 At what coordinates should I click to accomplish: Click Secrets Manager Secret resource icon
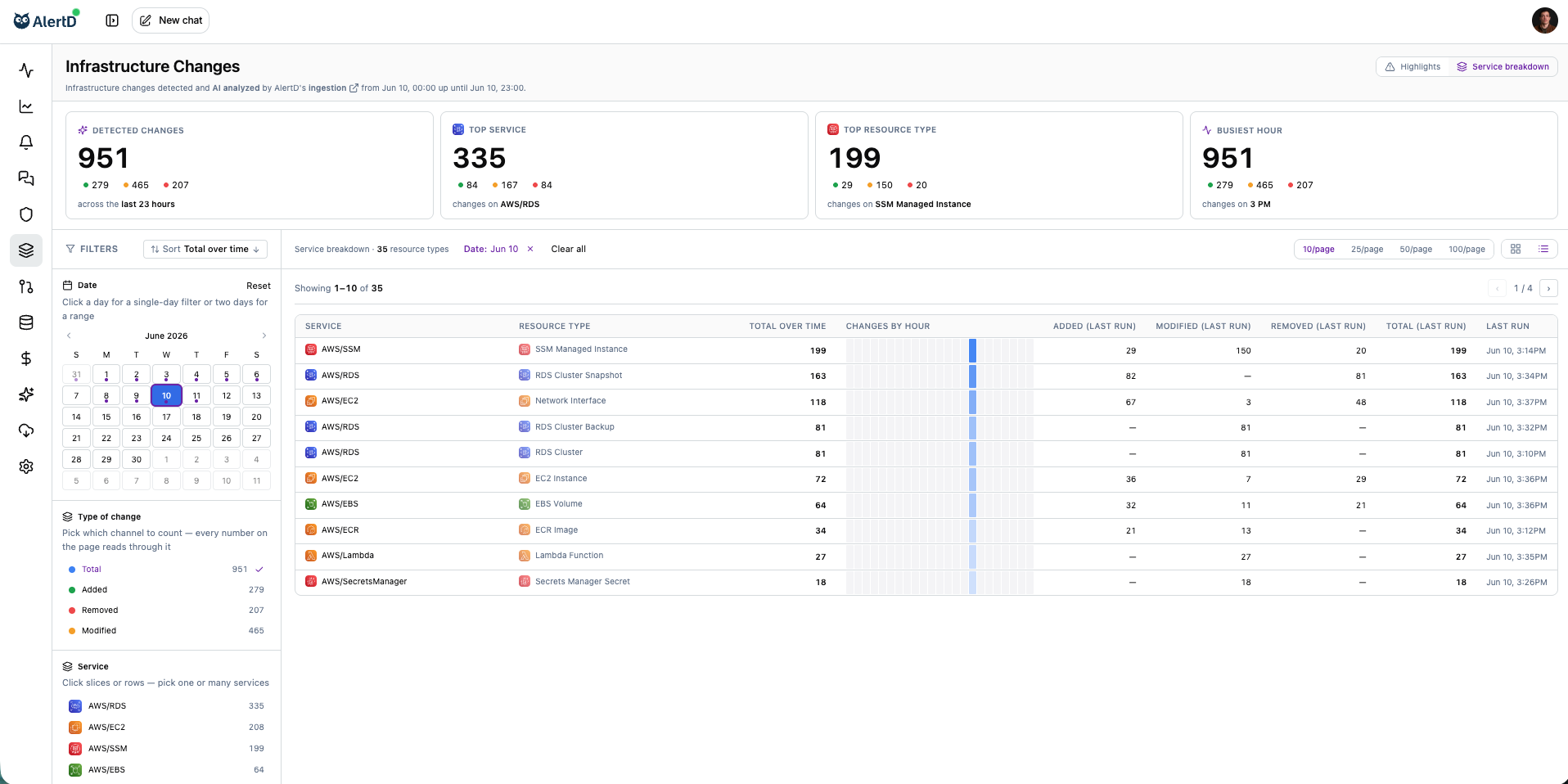tap(525, 582)
